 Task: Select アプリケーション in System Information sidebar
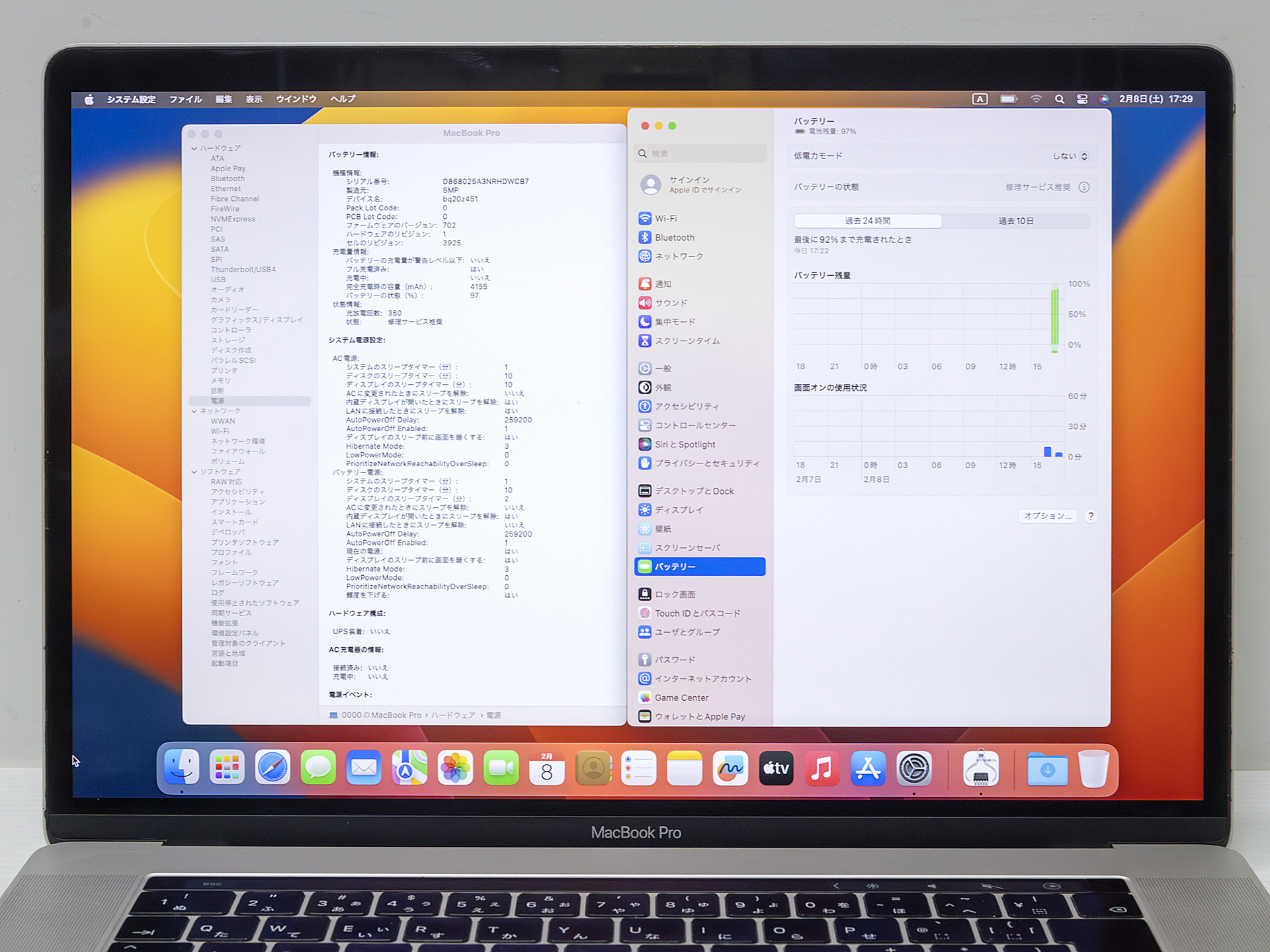(237, 502)
